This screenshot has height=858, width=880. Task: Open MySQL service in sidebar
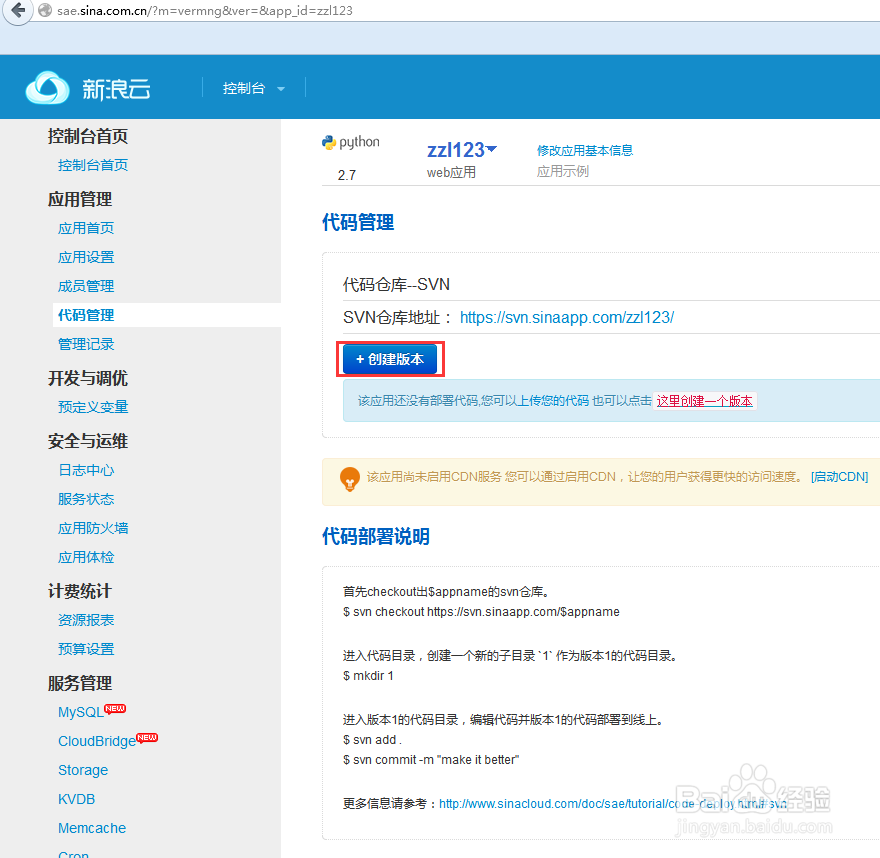click(81, 712)
